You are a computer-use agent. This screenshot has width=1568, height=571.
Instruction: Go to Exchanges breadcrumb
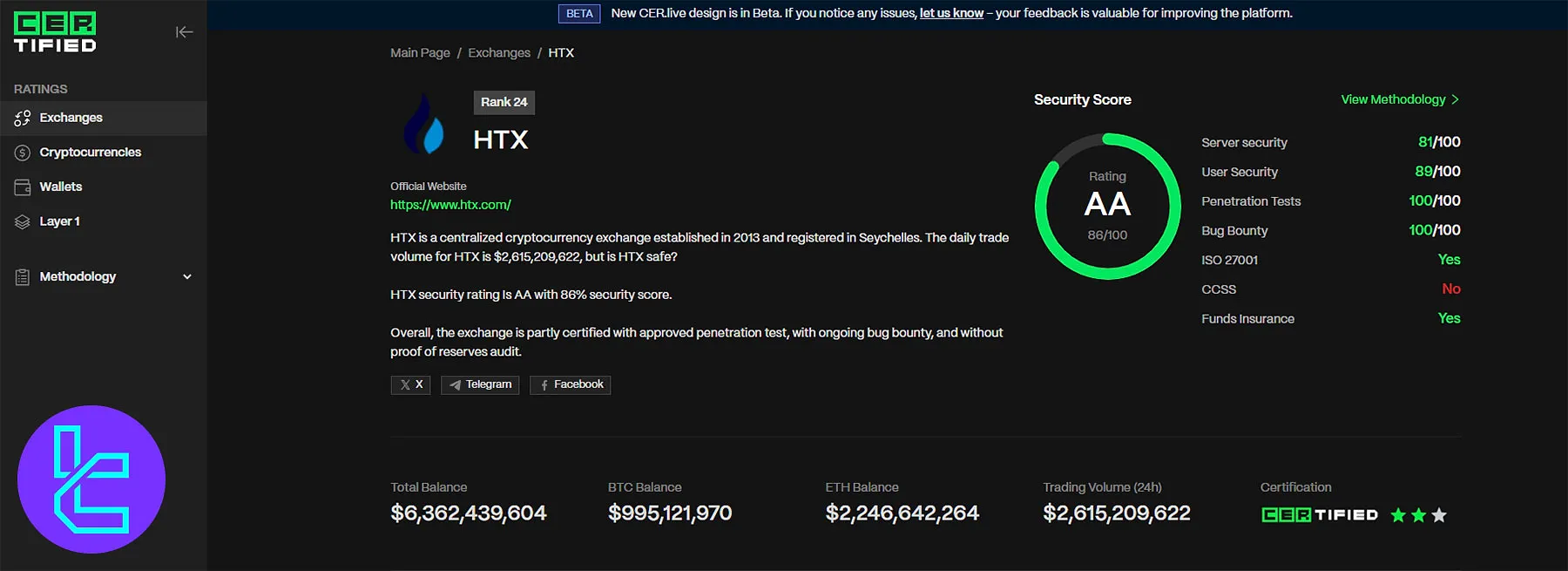point(499,53)
